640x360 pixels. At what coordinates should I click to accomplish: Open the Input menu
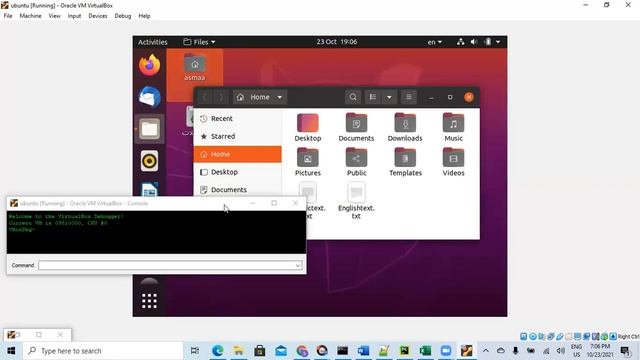click(74, 16)
